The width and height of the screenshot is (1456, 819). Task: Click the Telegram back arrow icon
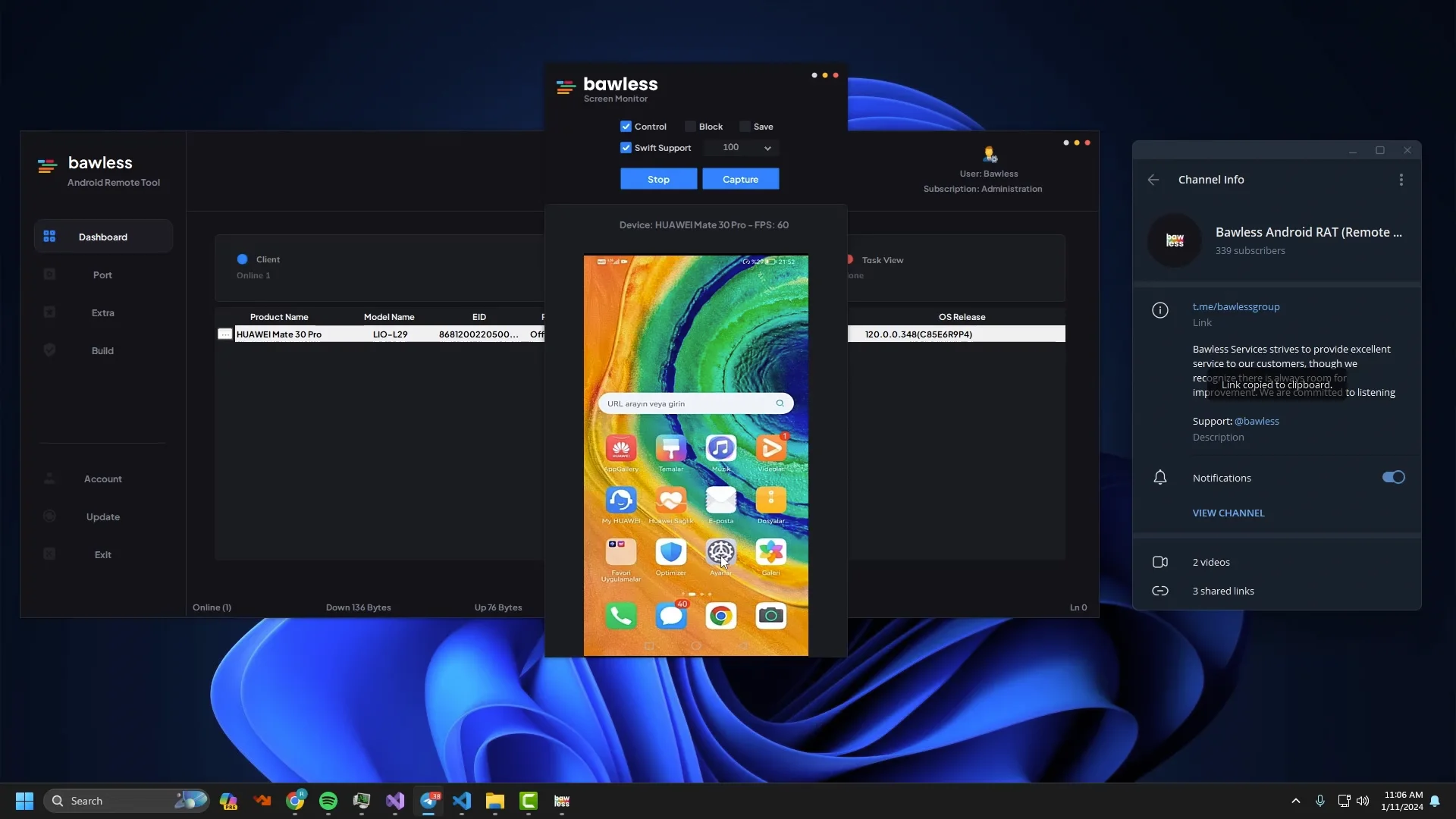click(x=1153, y=180)
